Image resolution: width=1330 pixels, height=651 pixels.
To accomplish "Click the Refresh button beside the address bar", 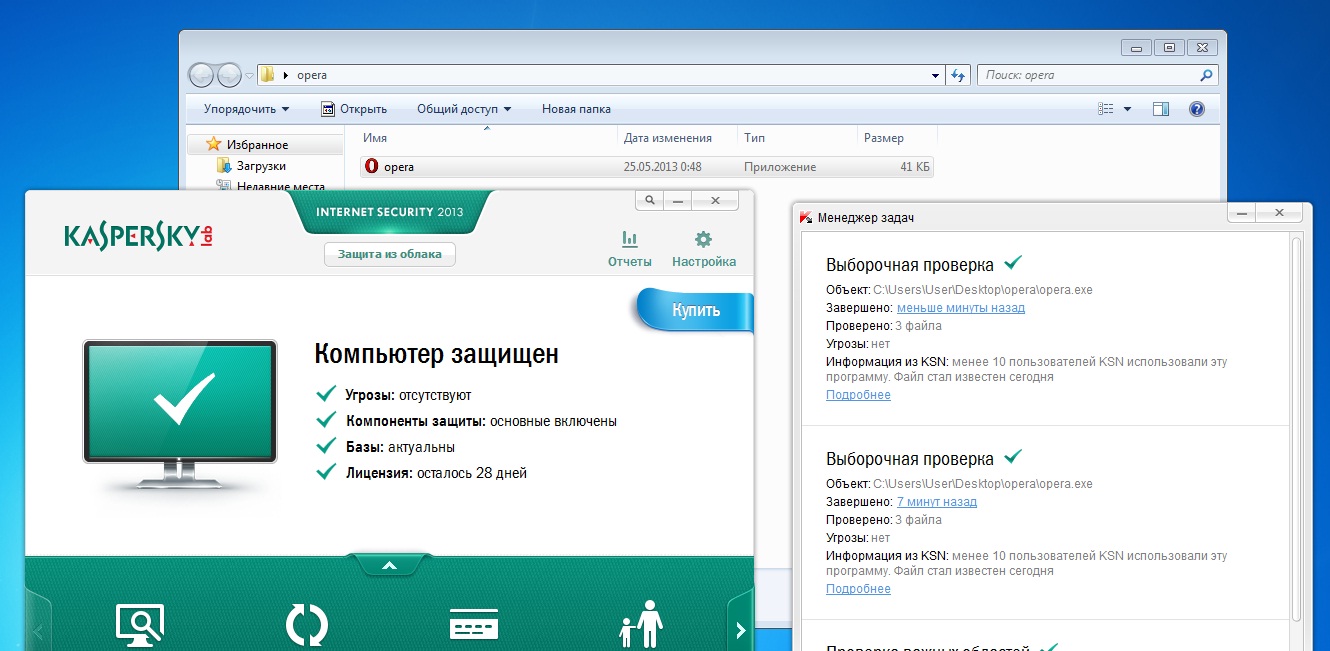I will point(958,75).
